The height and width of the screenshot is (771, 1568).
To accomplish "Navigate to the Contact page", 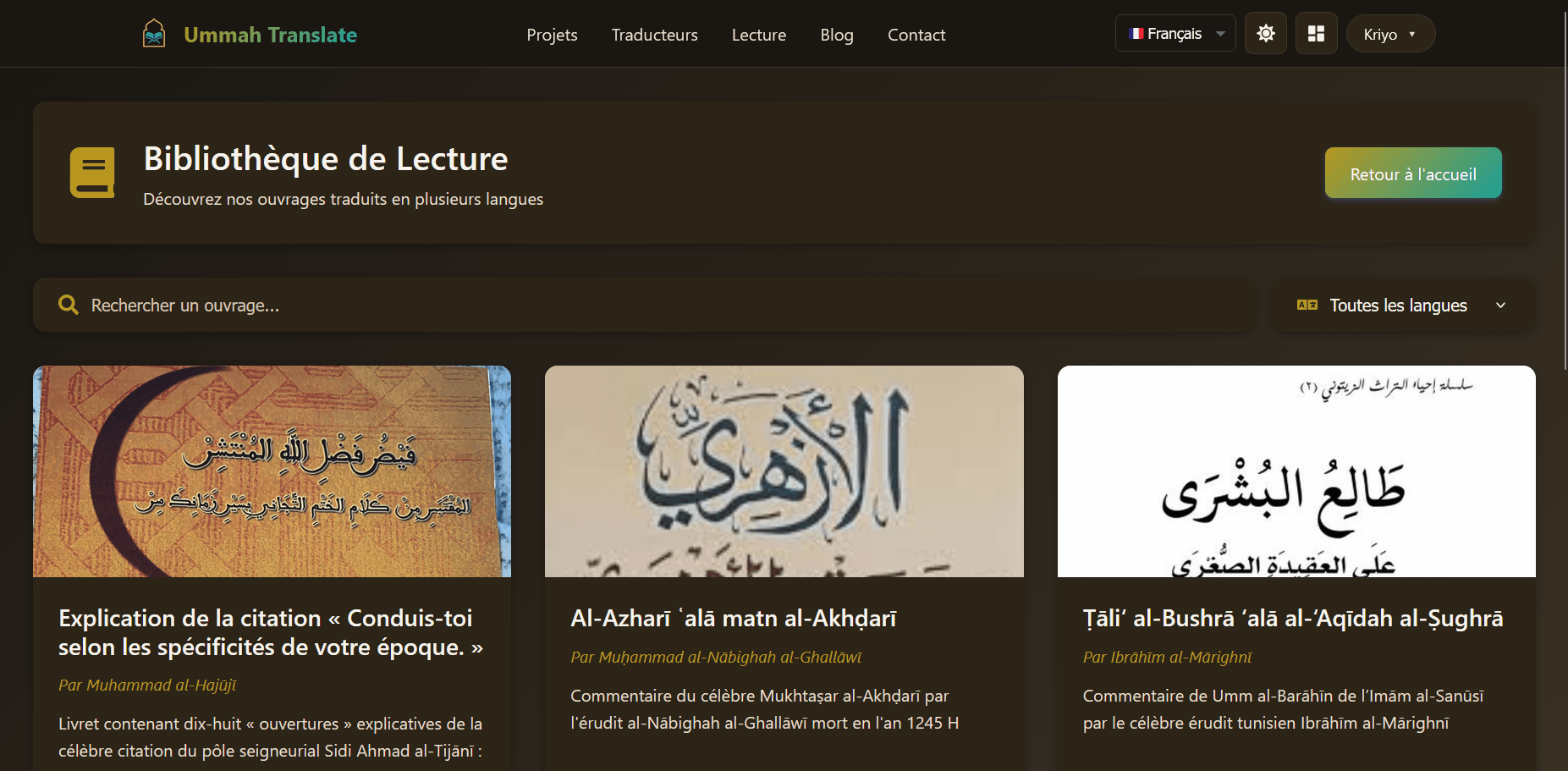I will point(916,35).
